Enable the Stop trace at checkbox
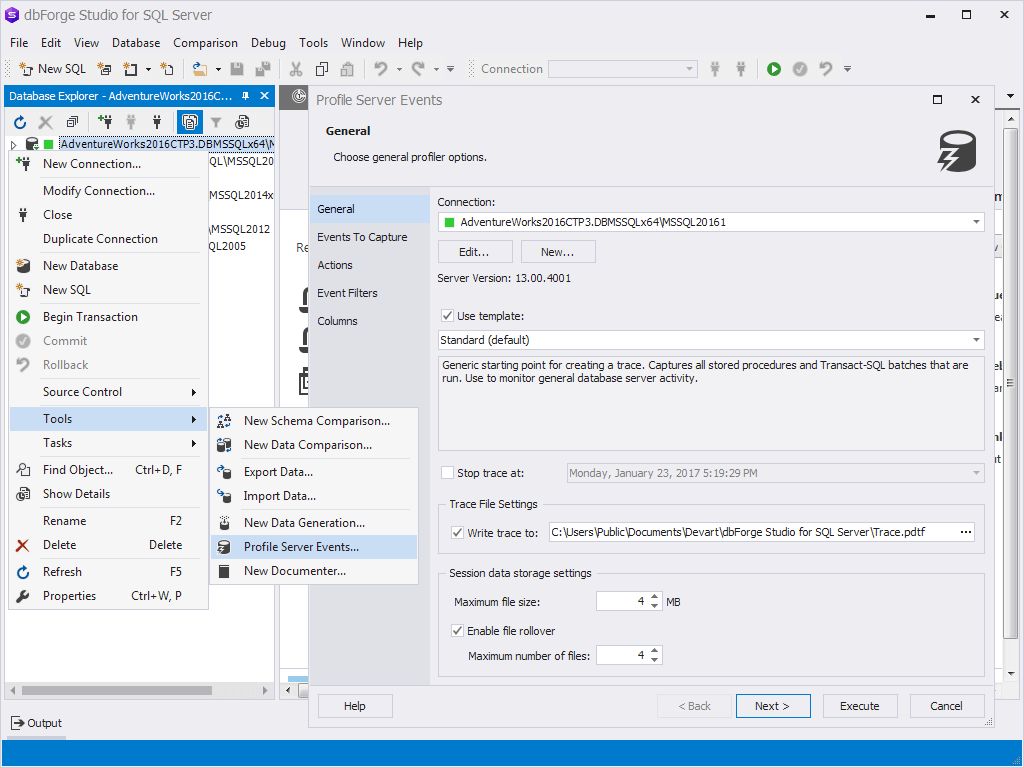Screen dimensions: 1024x768 pyautogui.click(x=447, y=473)
